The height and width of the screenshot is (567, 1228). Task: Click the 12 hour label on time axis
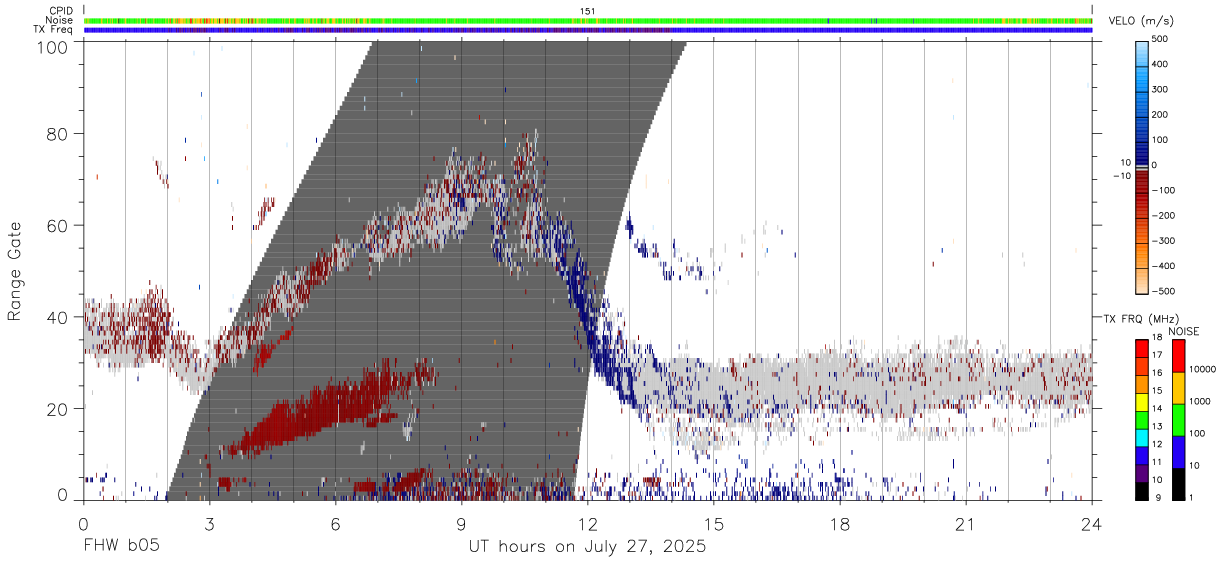(x=588, y=523)
